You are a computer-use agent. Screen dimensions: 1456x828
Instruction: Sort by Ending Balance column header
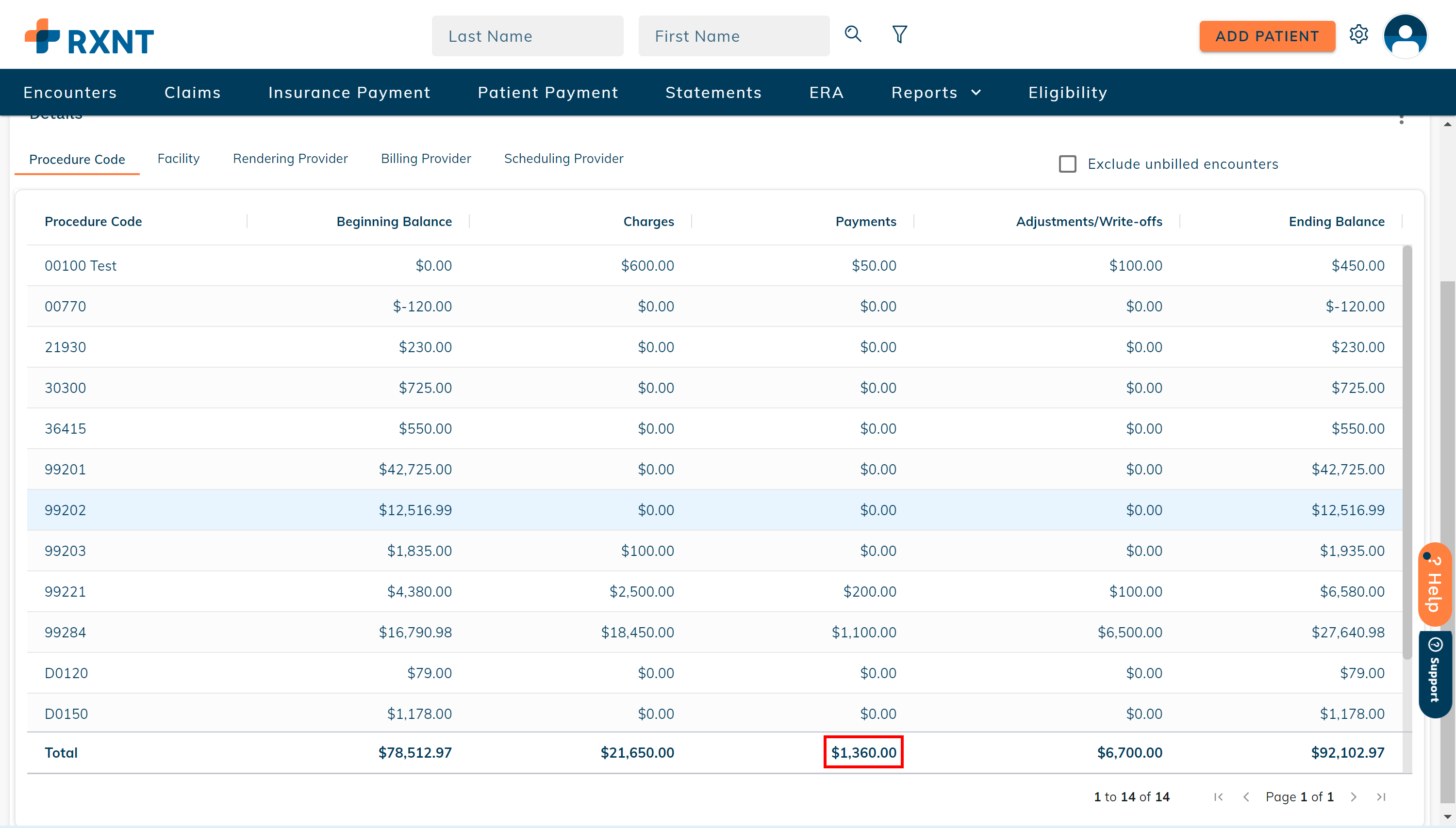pos(1337,221)
